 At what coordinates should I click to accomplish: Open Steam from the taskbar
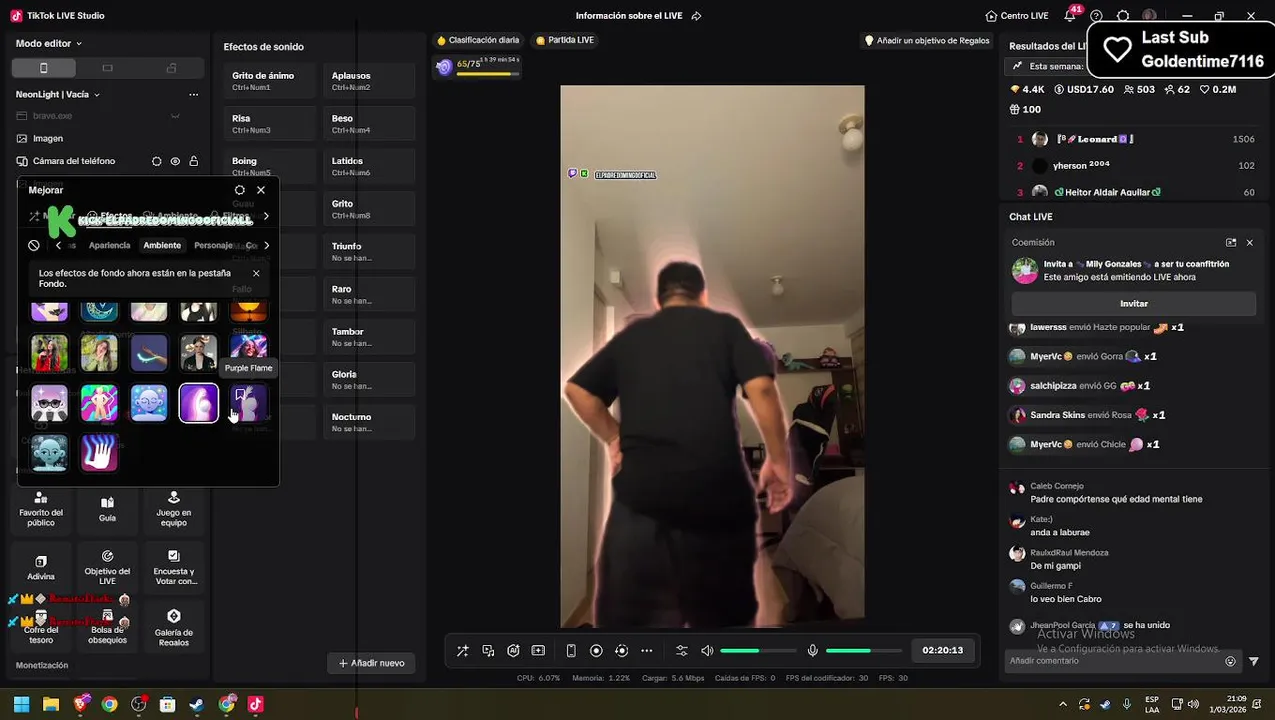(197, 704)
